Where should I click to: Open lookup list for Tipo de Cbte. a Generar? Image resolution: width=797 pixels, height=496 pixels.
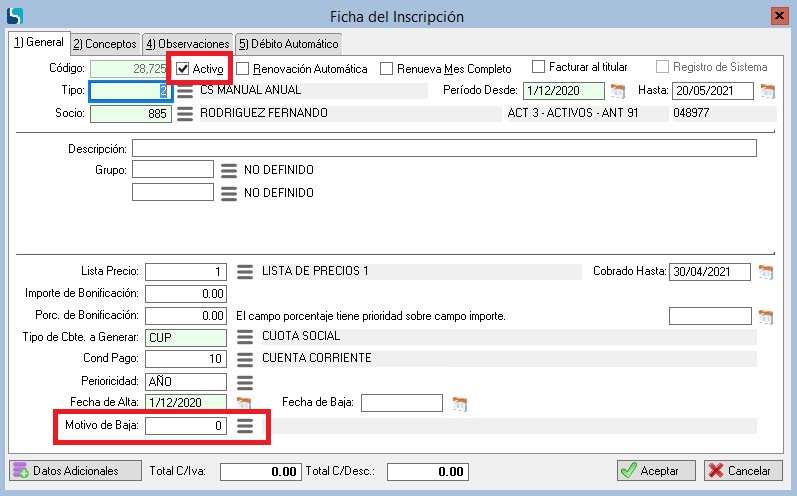click(x=245, y=338)
